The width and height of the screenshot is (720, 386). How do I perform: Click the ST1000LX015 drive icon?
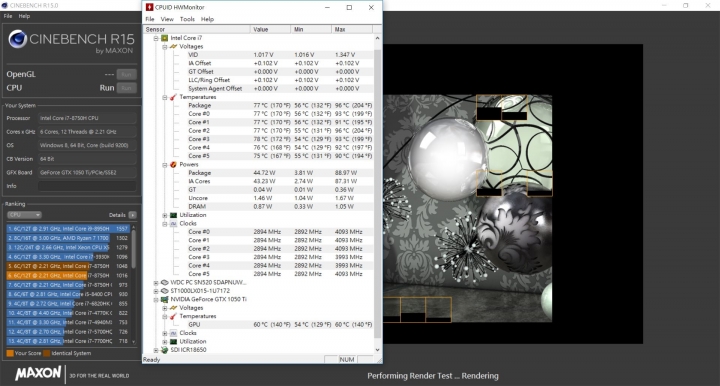pyautogui.click(x=164, y=291)
